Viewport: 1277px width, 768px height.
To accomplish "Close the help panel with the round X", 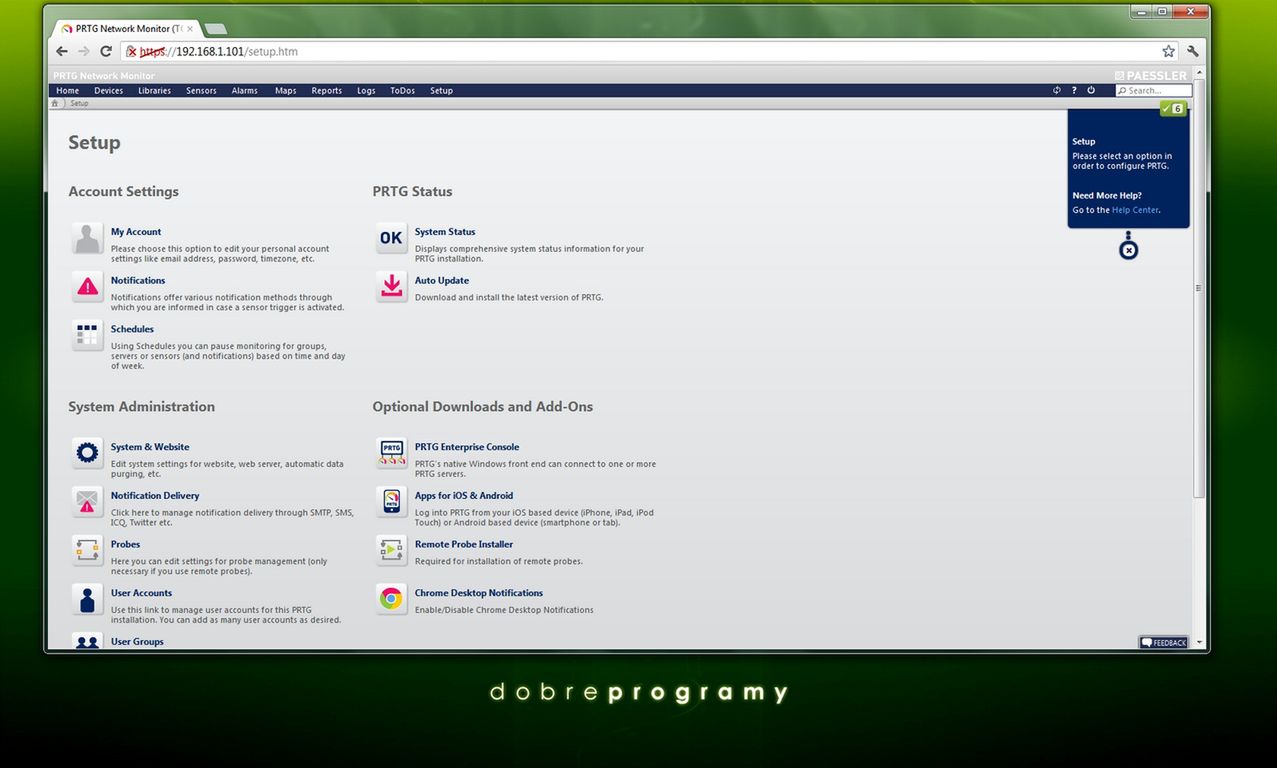I will pyautogui.click(x=1128, y=250).
